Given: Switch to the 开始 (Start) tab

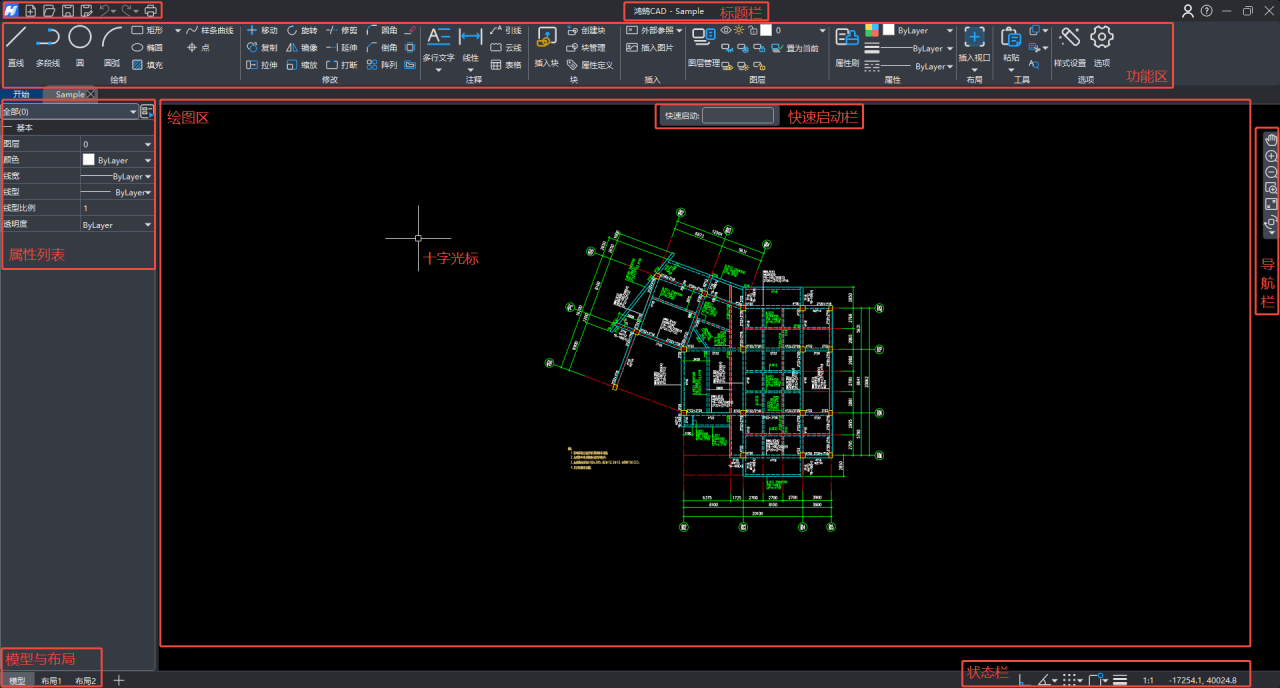Looking at the screenshot, I should pos(21,94).
